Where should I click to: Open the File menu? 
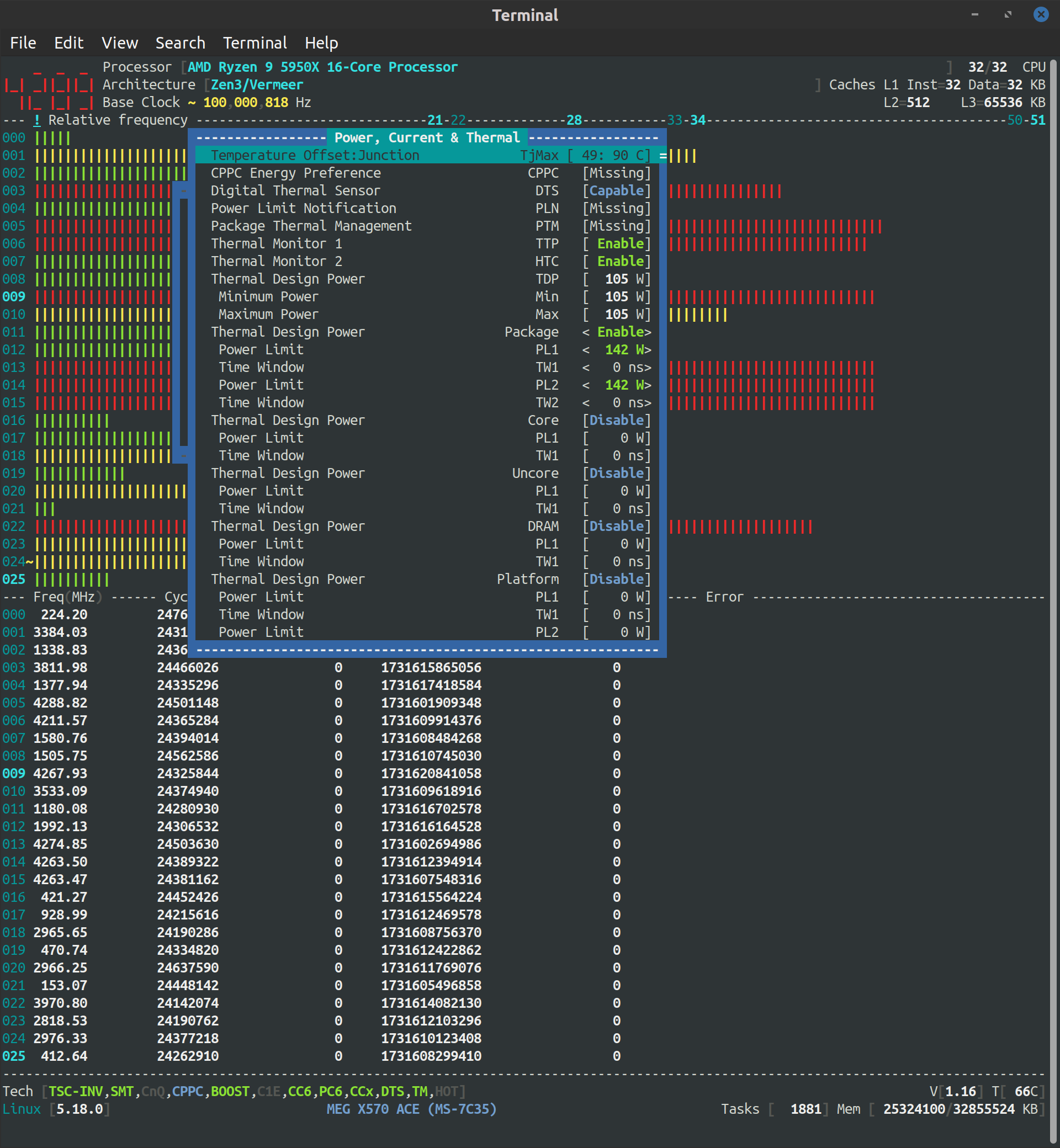click(23, 43)
